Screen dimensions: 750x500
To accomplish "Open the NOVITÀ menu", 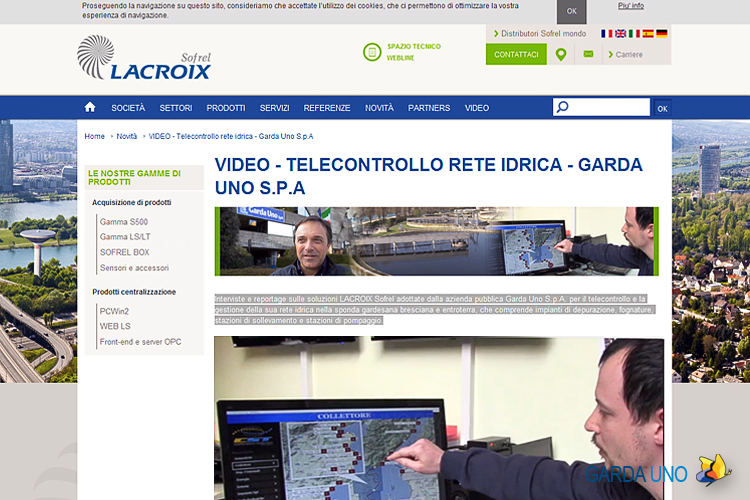I will (379, 108).
